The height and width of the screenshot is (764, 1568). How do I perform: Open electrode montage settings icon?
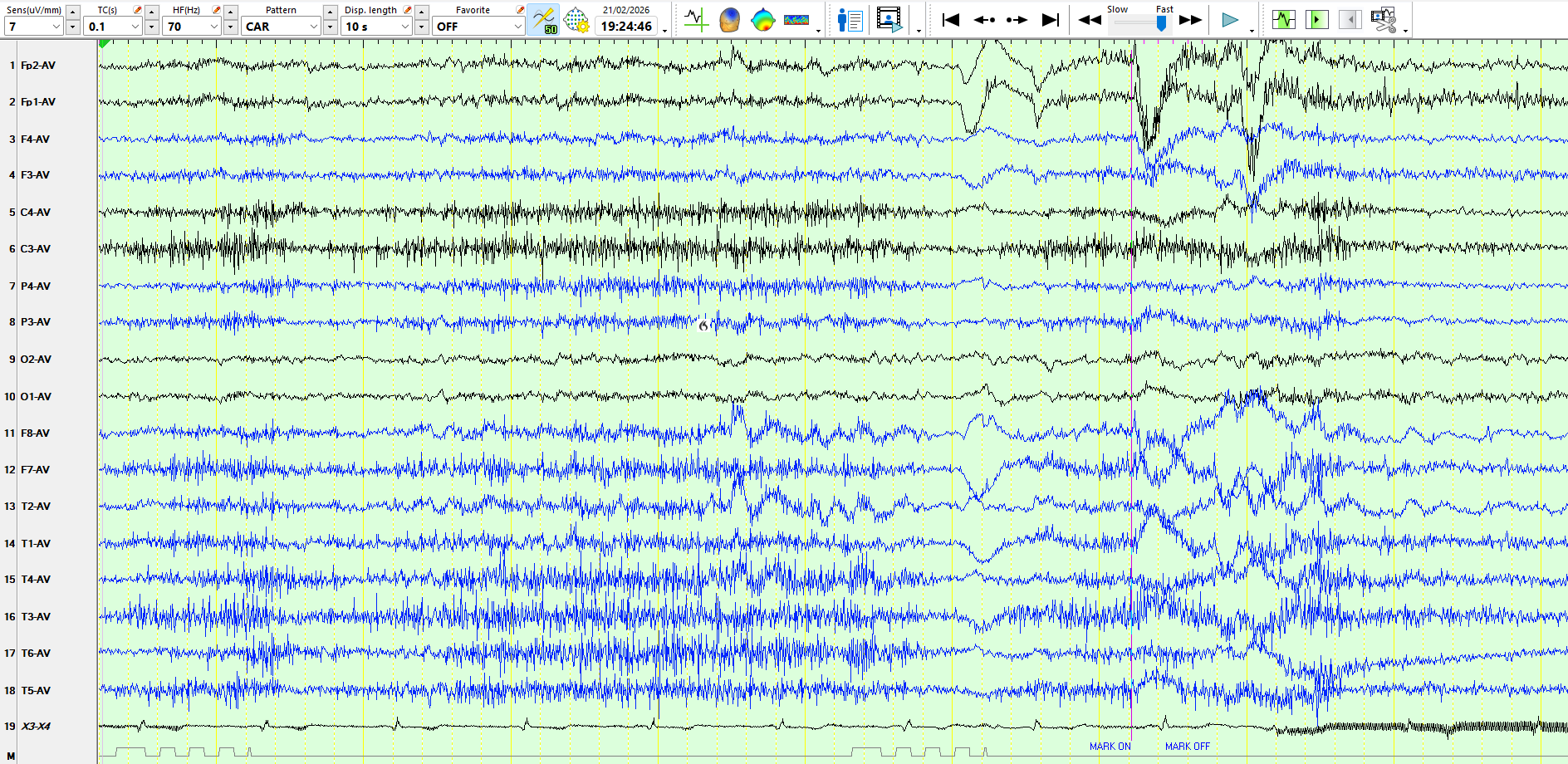[576, 20]
